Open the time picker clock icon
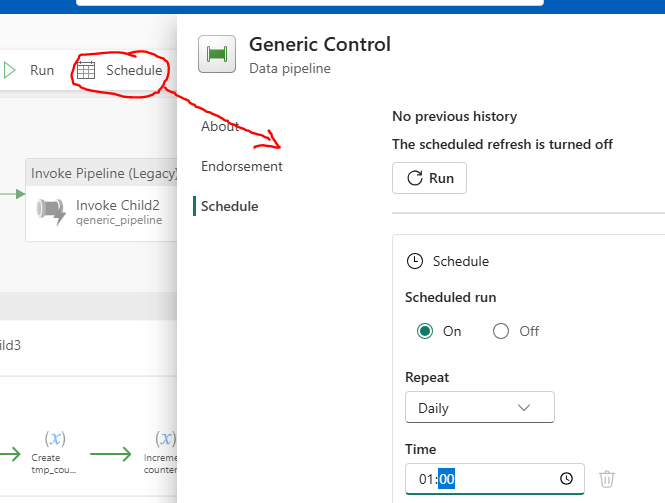Image resolution: width=665 pixels, height=503 pixels. tap(566, 479)
